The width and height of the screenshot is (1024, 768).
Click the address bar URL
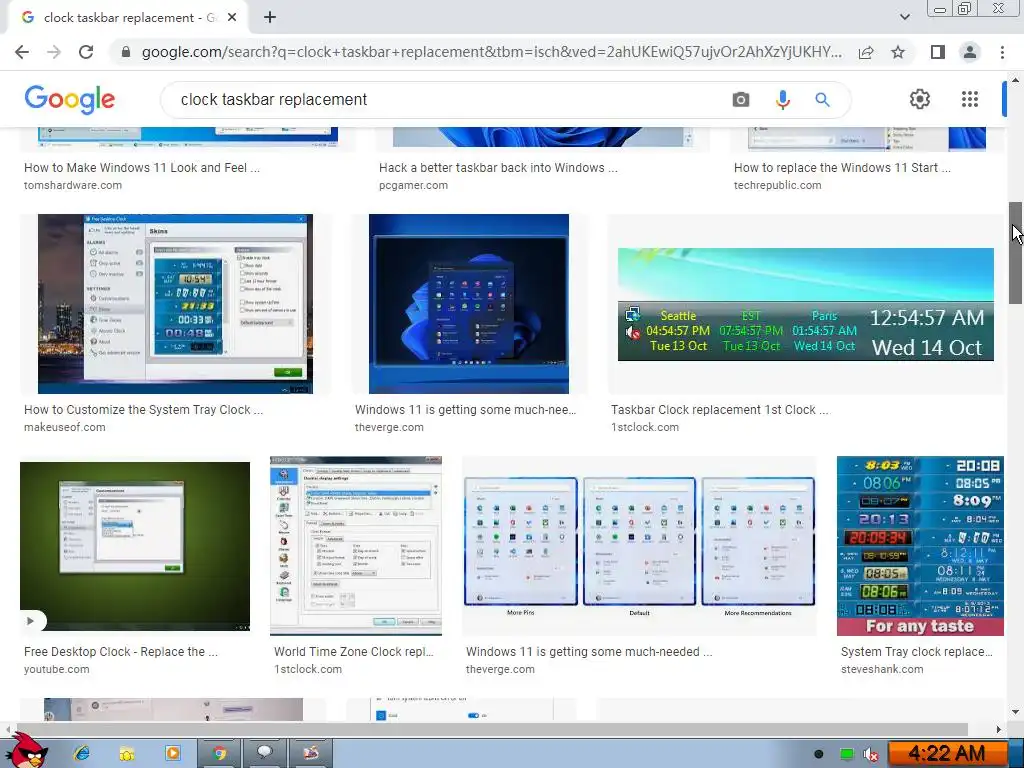pos(491,52)
